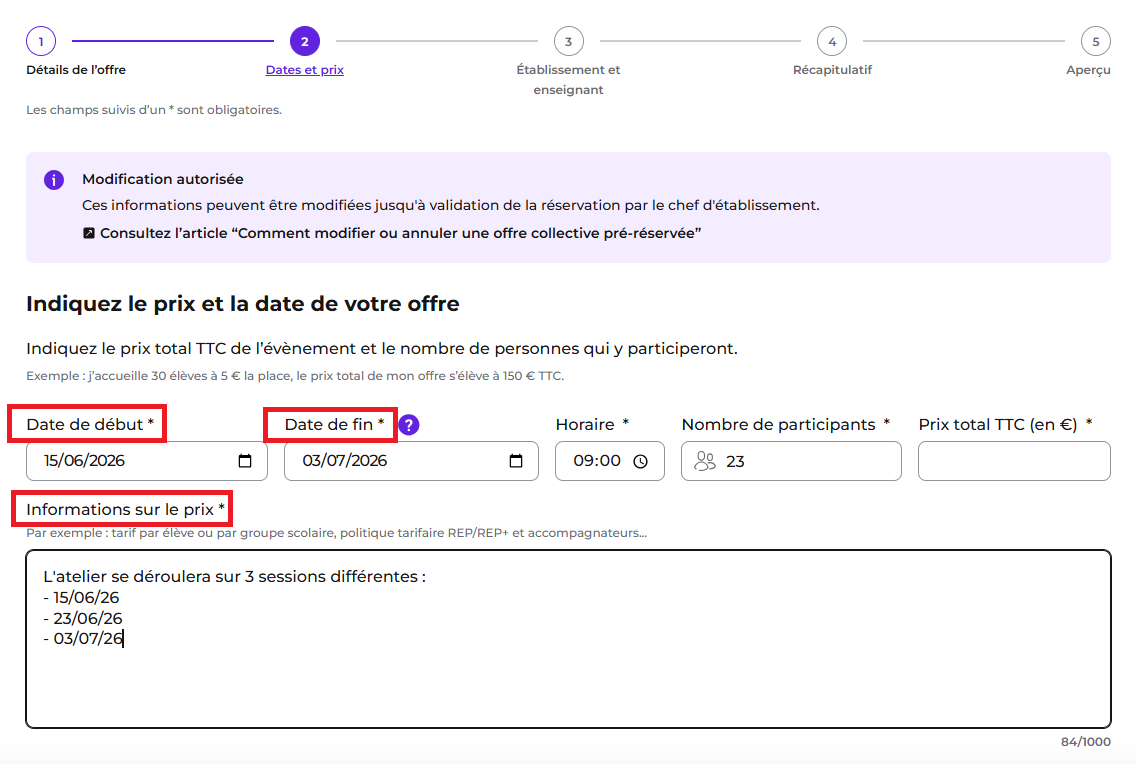Click the Date de fin label
The height and width of the screenshot is (764, 1136).
click(x=334, y=424)
